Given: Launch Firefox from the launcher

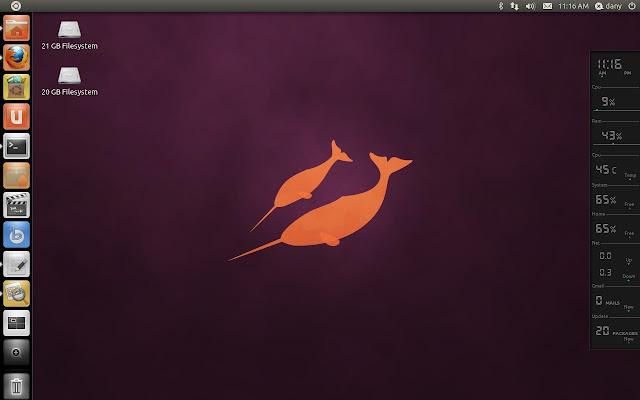Looking at the screenshot, I should click(16, 58).
